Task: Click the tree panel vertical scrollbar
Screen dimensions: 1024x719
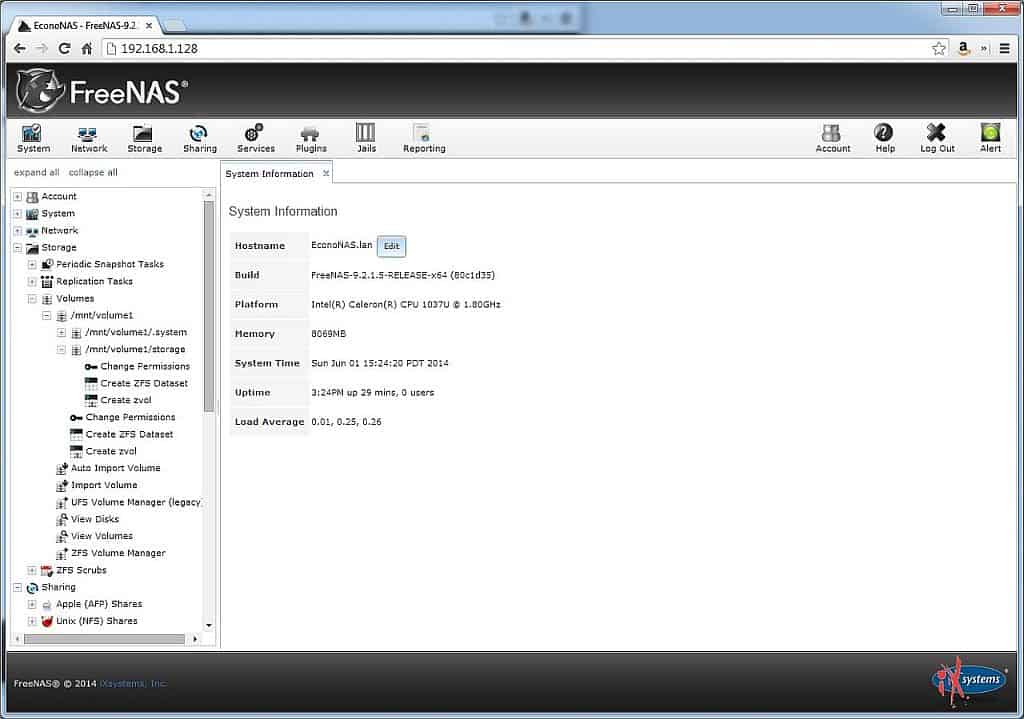Action: pos(209,306)
